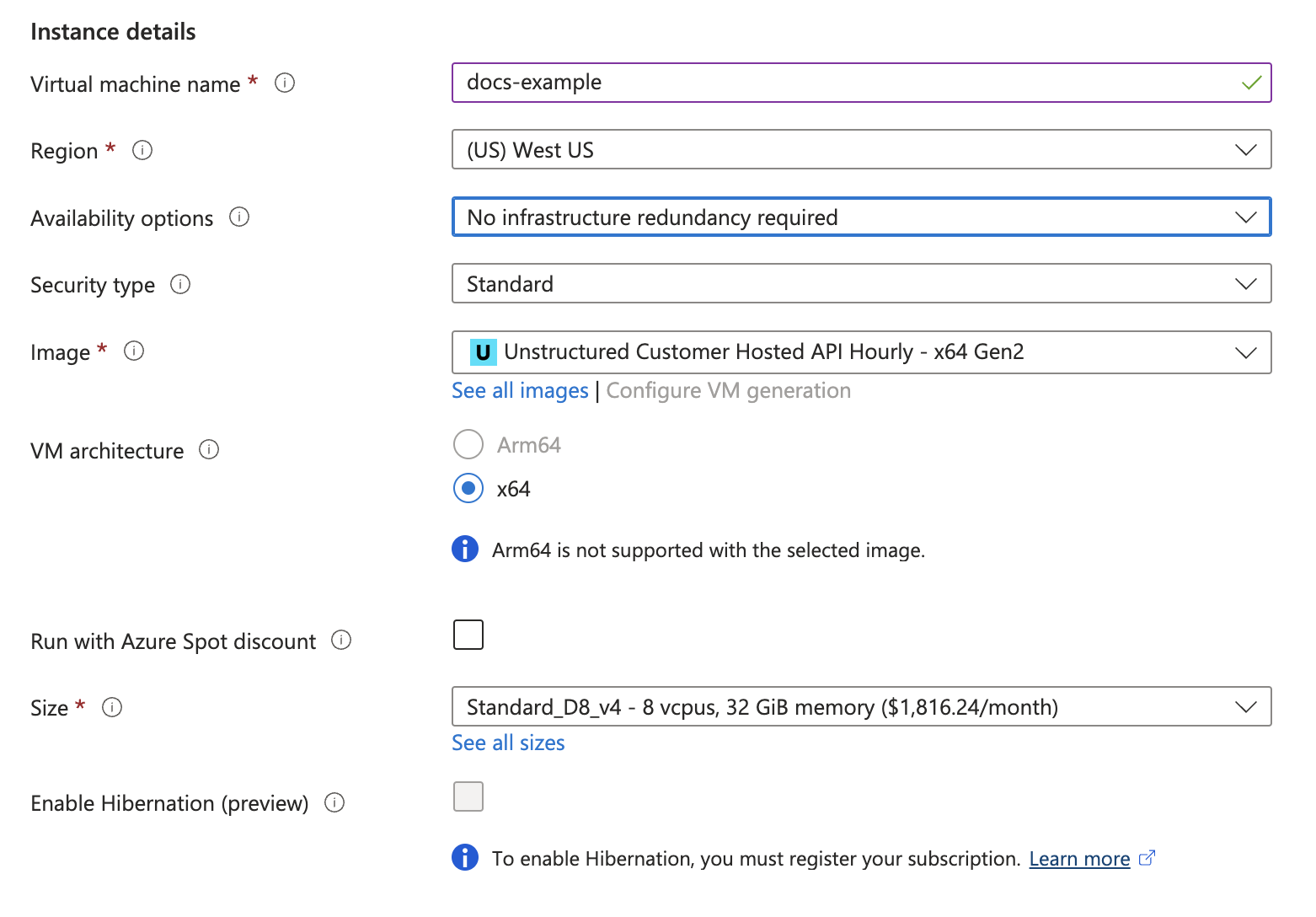1316x917 pixels.
Task: Click the info icon next to Virtual machine name
Action: (285, 83)
